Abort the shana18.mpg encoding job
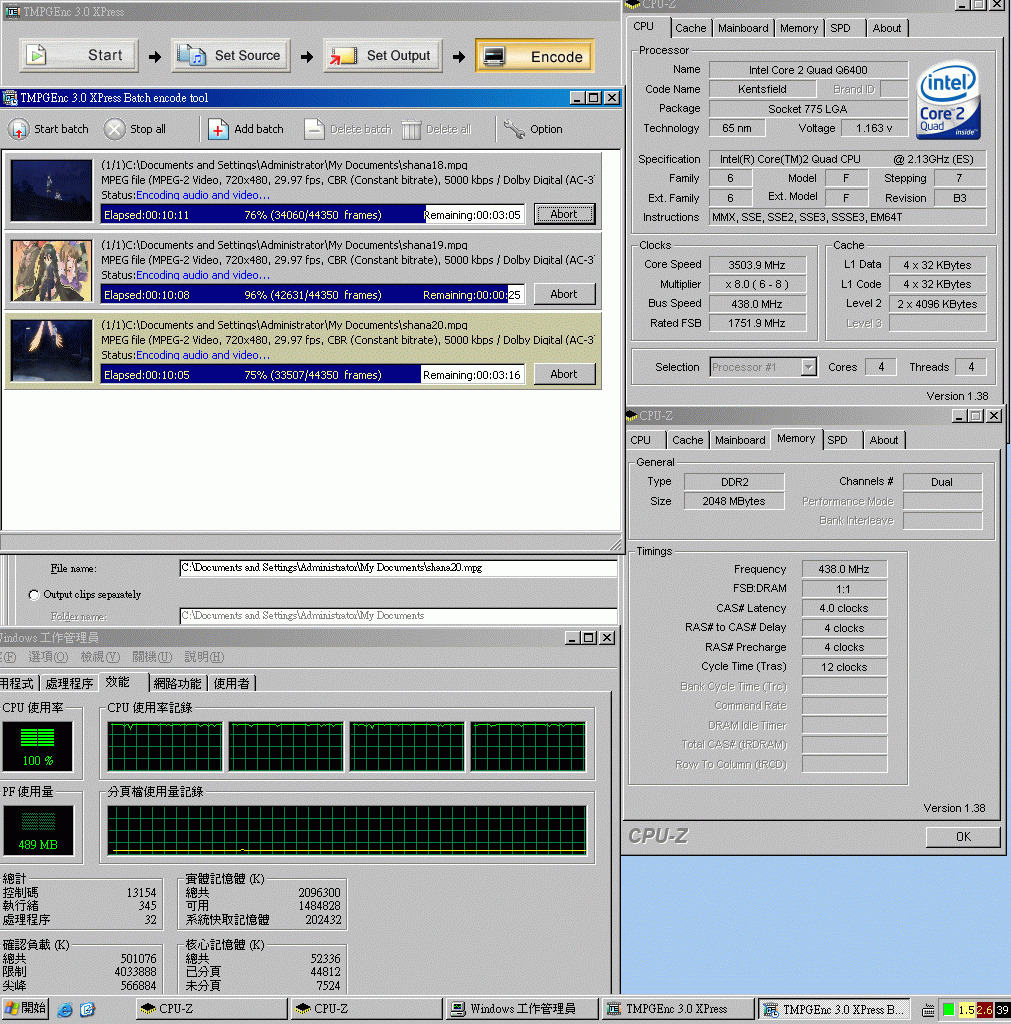 click(x=564, y=214)
